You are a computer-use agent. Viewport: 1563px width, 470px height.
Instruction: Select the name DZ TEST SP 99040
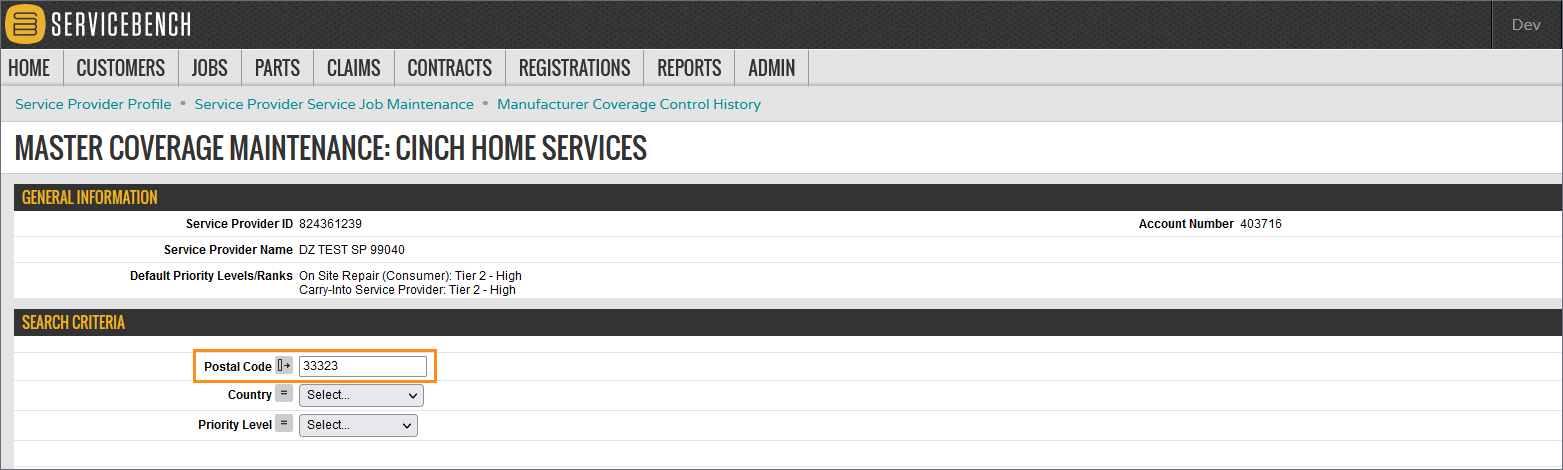tap(352, 250)
